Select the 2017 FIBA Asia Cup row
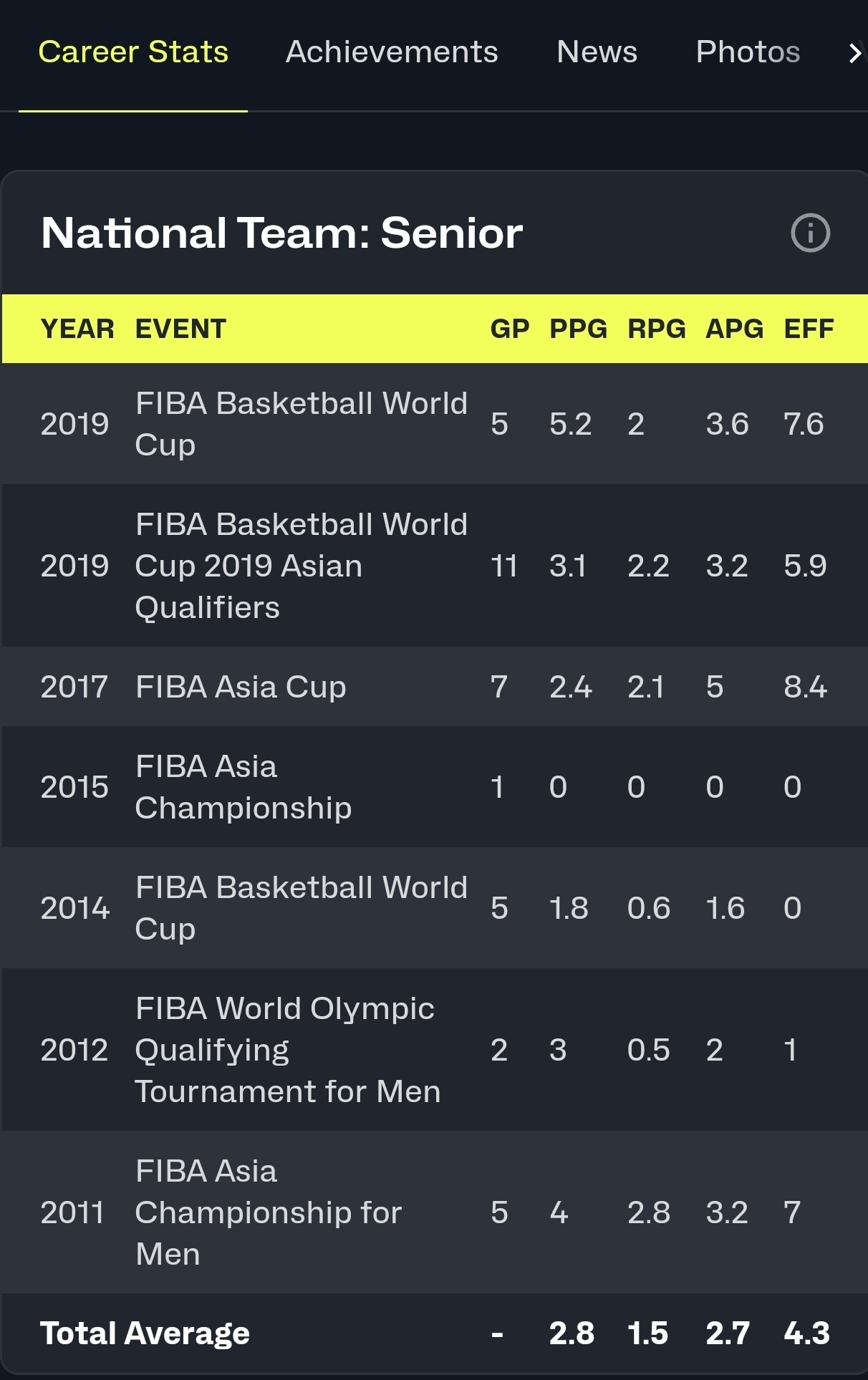The width and height of the screenshot is (868, 1380). pos(241,687)
